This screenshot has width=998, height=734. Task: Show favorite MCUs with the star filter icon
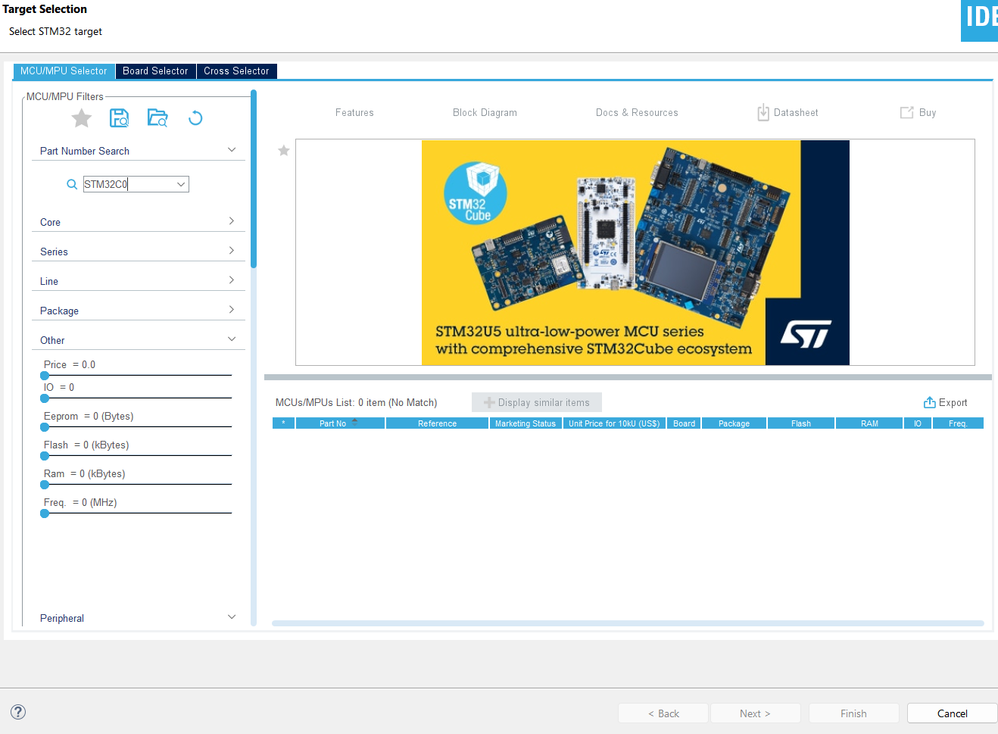tap(81, 118)
